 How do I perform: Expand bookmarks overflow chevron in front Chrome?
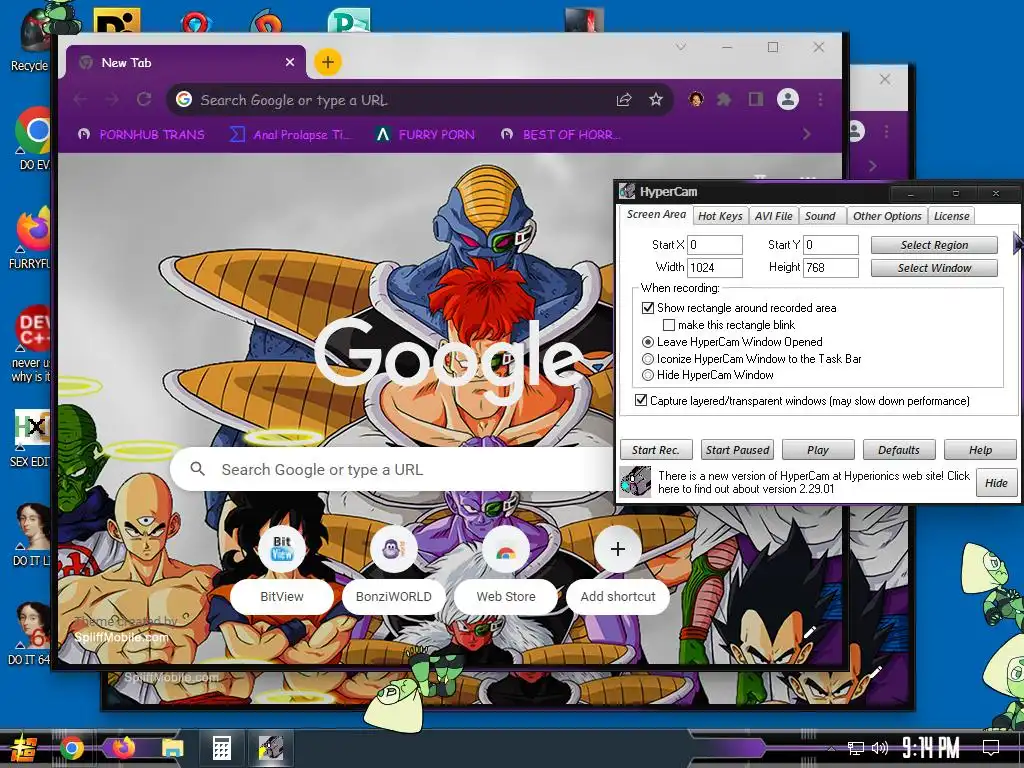pyautogui.click(x=807, y=134)
